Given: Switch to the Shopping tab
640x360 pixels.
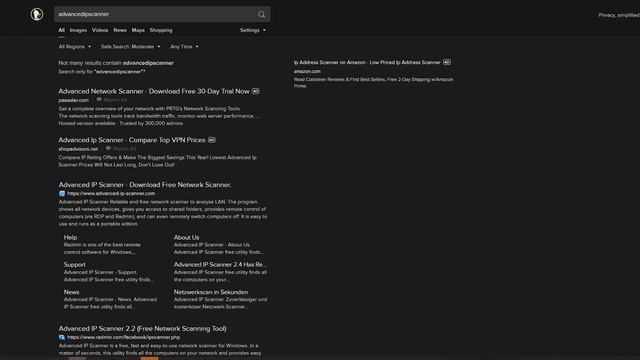Looking at the screenshot, I should (161, 30).
